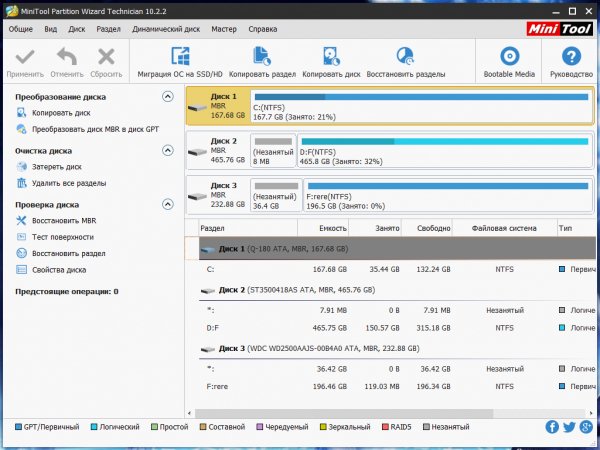This screenshot has width=600, height=450.
Task: Select the Диск 3 WDC WD2500AAJS row
Action: point(397,349)
